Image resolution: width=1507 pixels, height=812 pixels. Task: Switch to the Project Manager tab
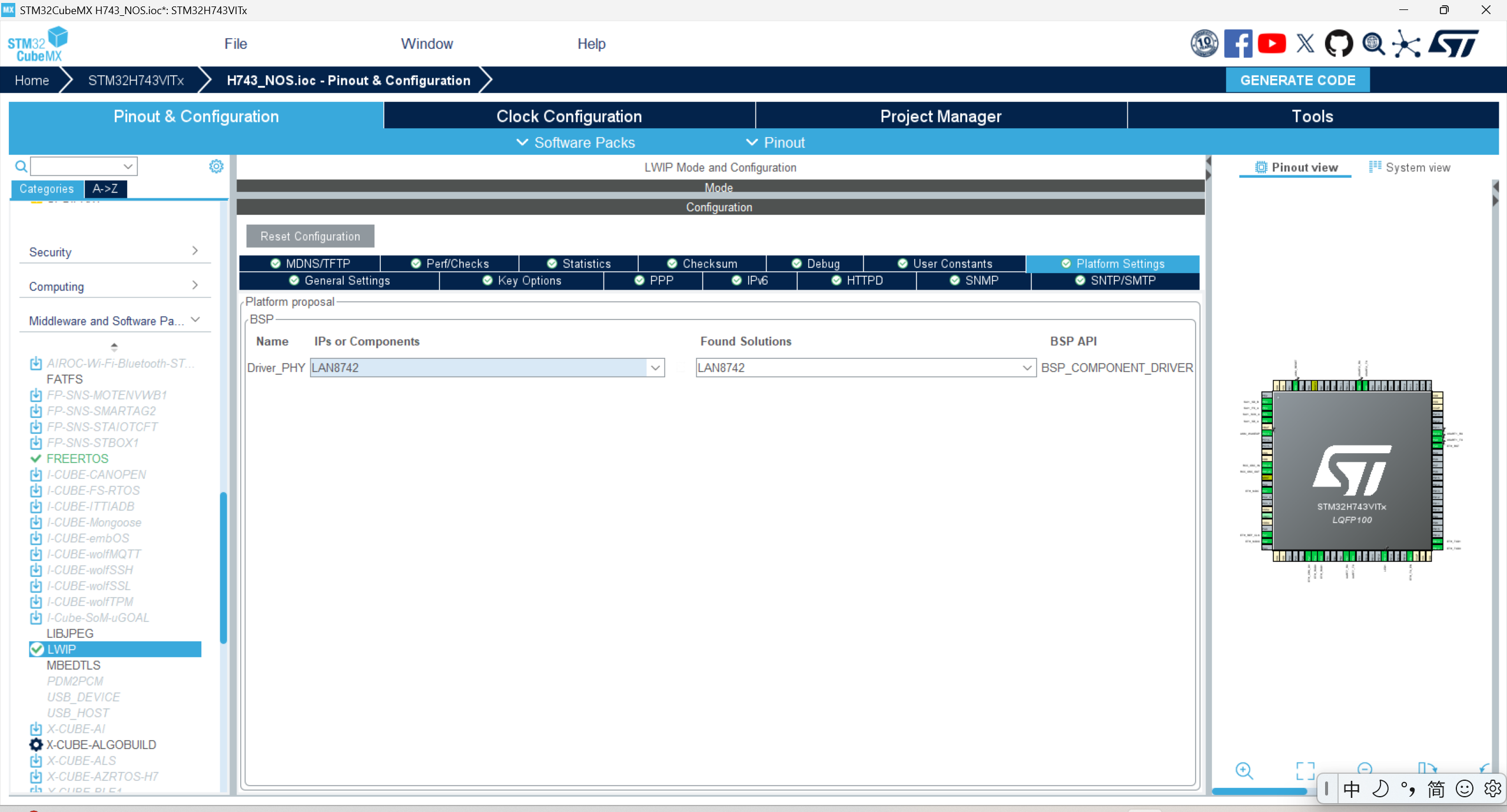(941, 116)
